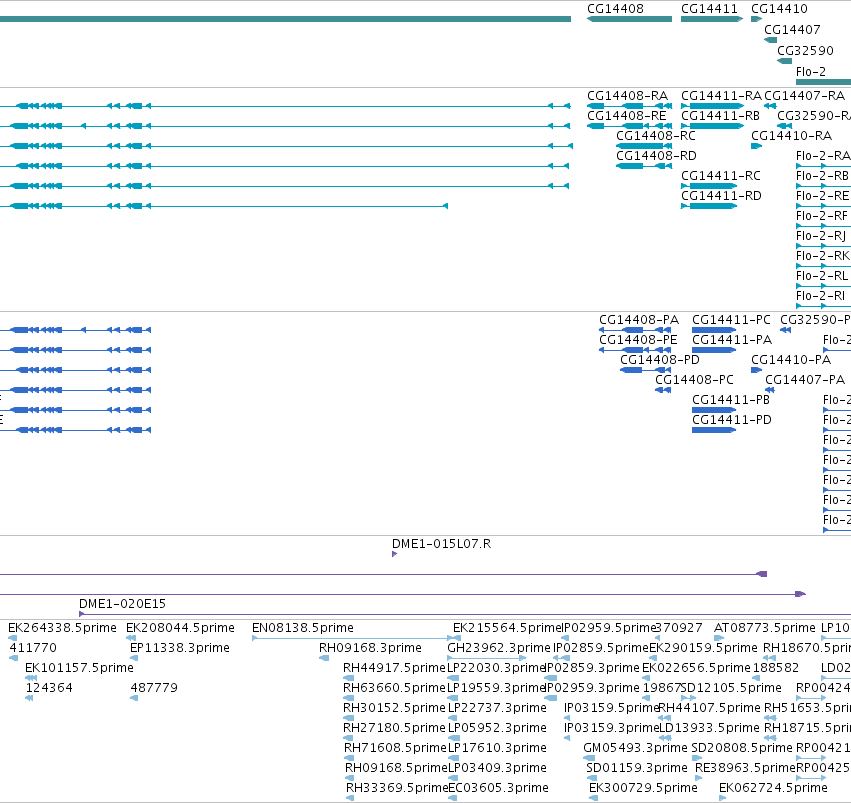Open the SD01159.3prime EST label
The image size is (851, 803).
pyautogui.click(x=637, y=768)
